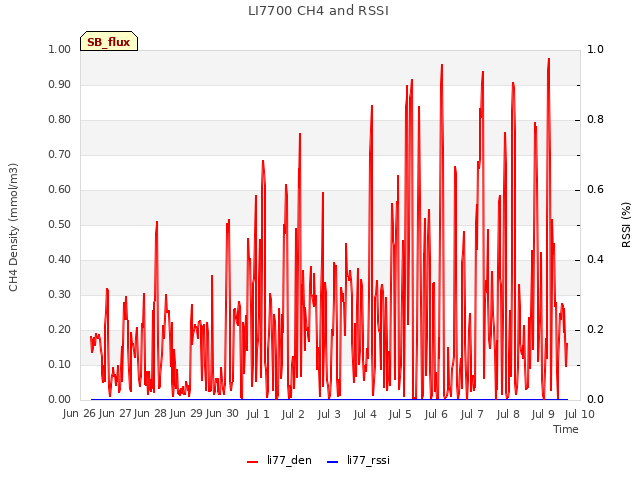
Task: Click the chart title LI7700 CH4 and RSSI
Action: point(318,11)
